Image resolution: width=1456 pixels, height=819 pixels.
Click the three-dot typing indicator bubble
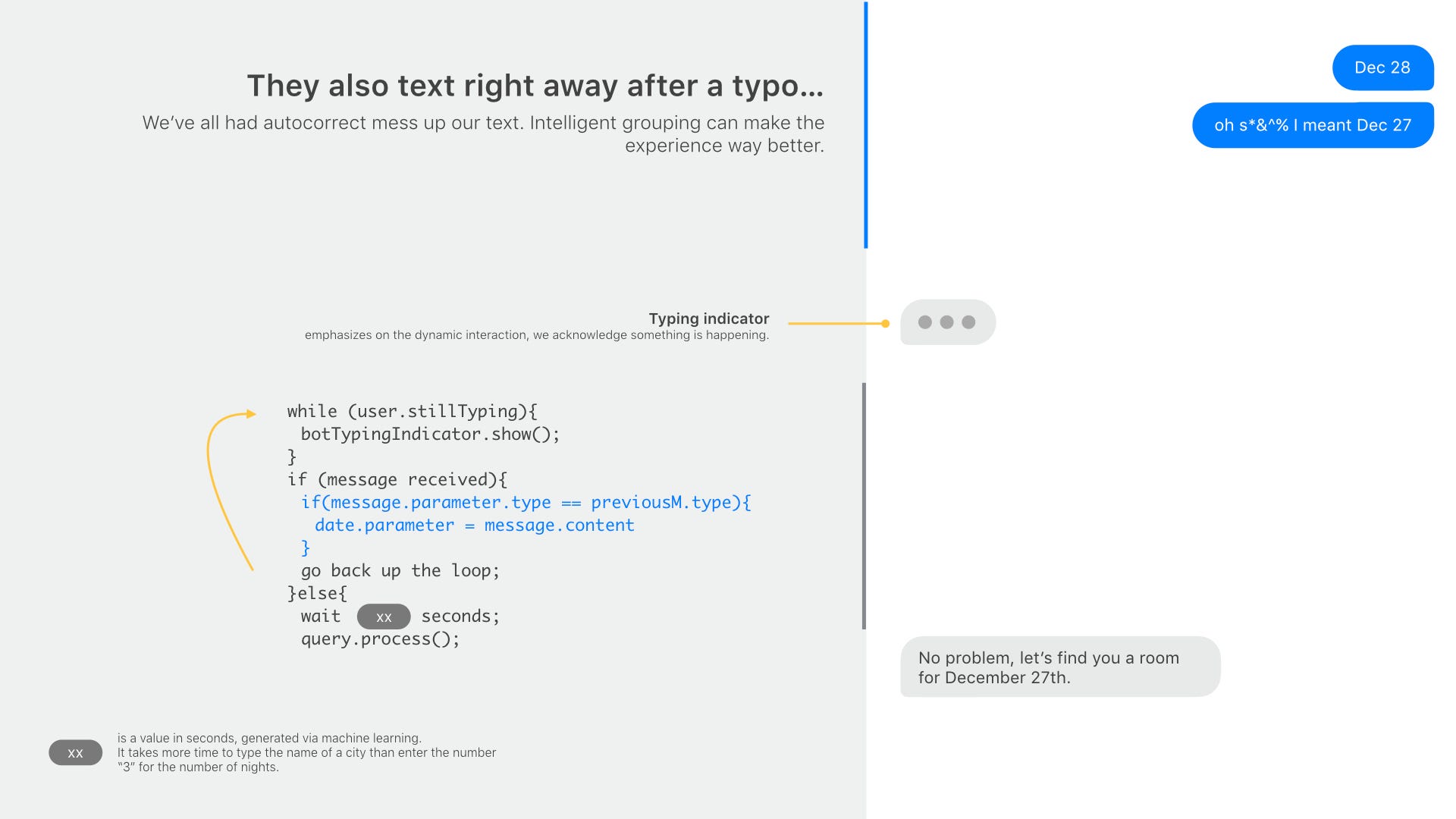[x=947, y=322]
